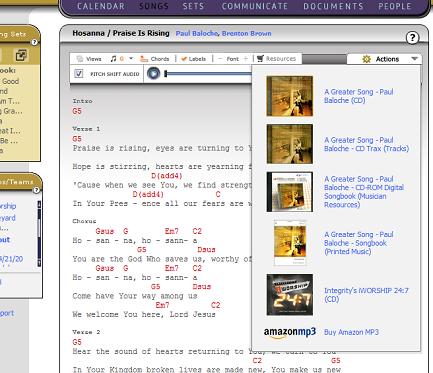Click help icon on the Teams sidebar panel
Screen dimensions: 433x373
pos(36,190)
